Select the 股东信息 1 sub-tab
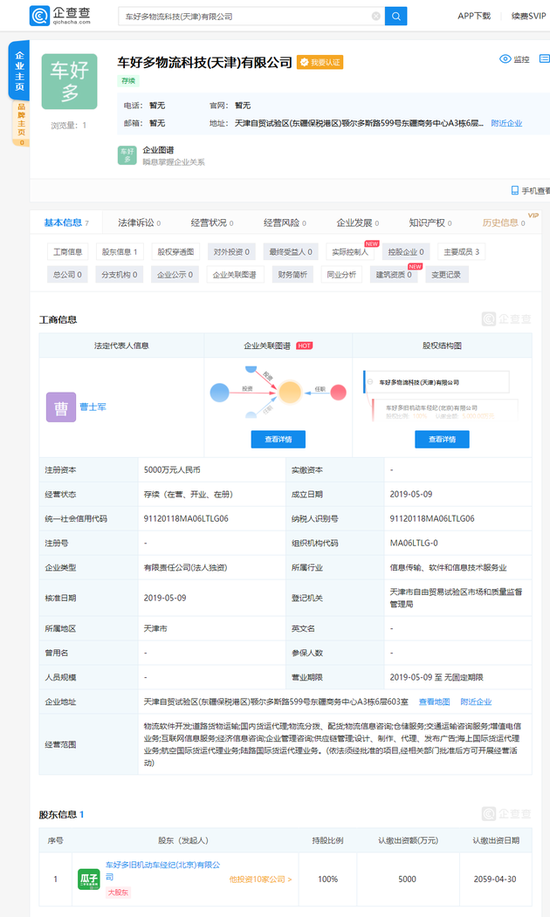This screenshot has height=917, width=550. (119, 252)
